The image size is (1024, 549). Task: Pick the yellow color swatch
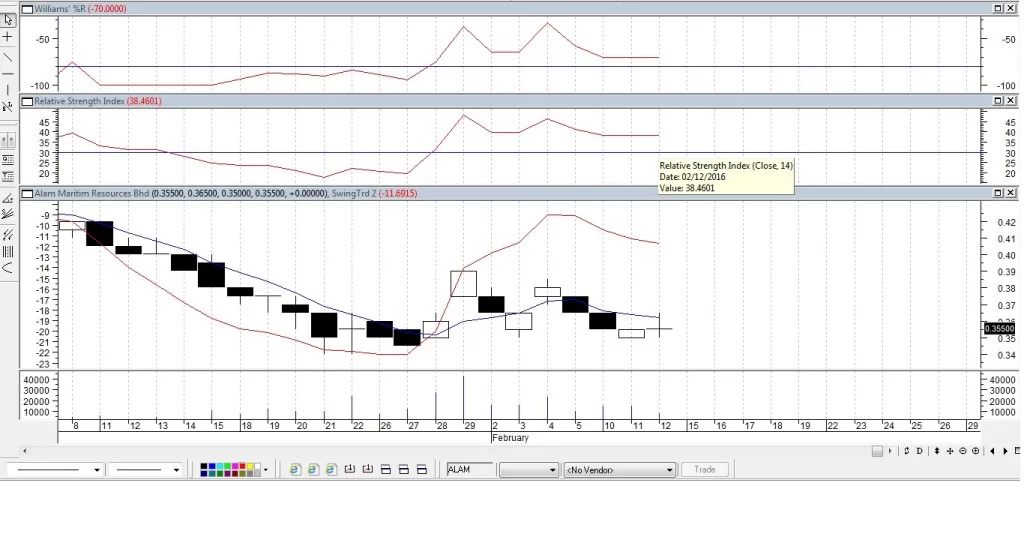pos(250,466)
